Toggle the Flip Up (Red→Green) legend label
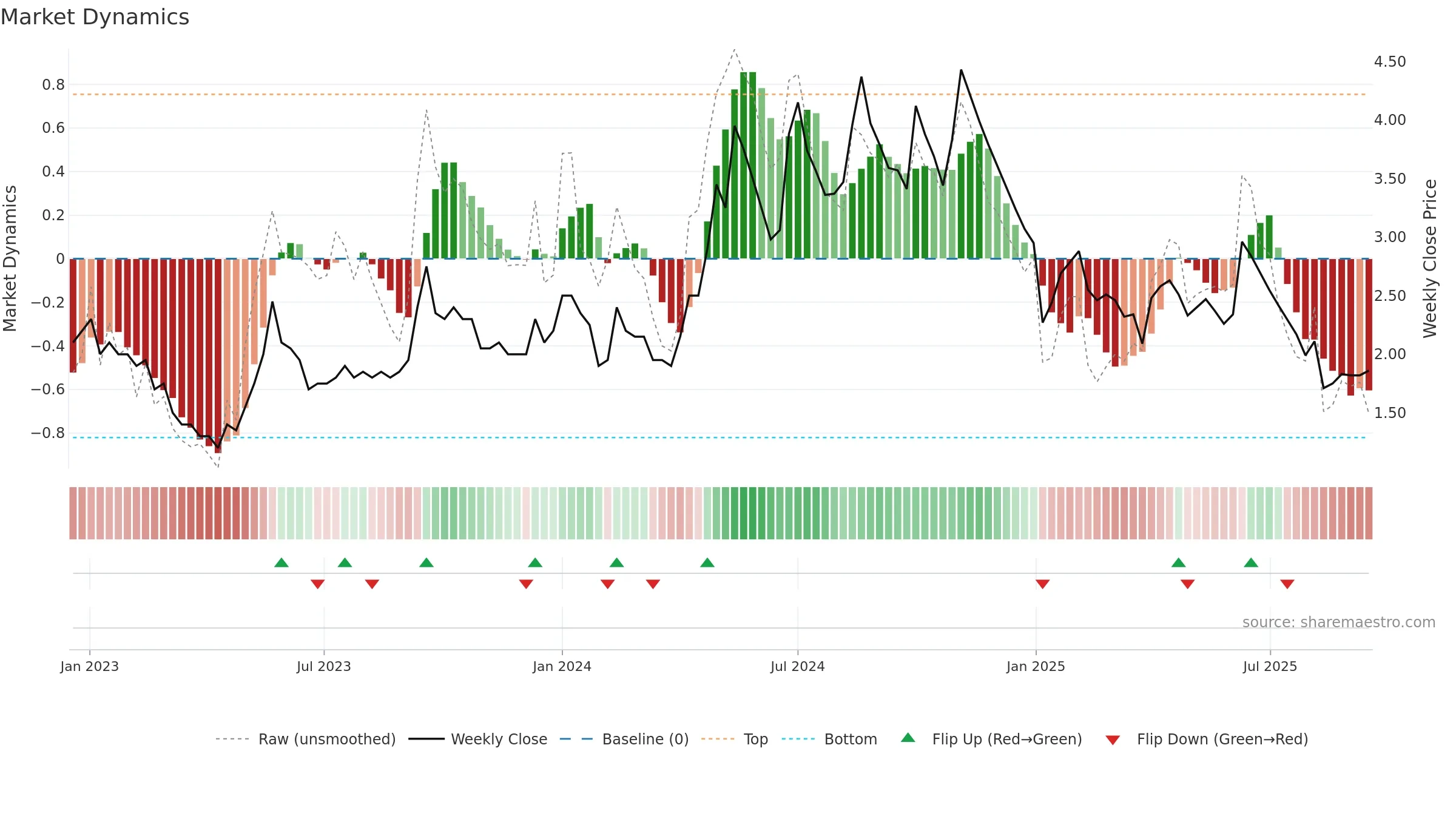Image resolution: width=1456 pixels, height=819 pixels. [x=1007, y=739]
